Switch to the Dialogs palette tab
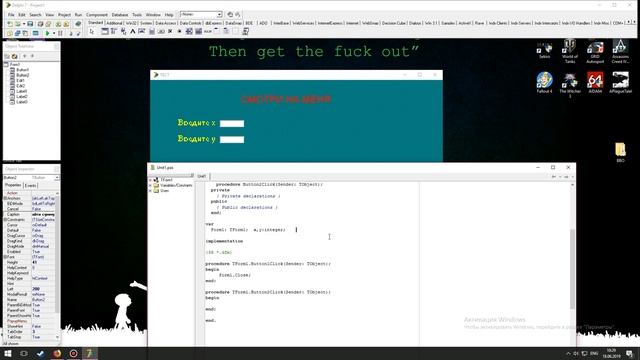Viewport: 640px width, 360px height. [415, 23]
